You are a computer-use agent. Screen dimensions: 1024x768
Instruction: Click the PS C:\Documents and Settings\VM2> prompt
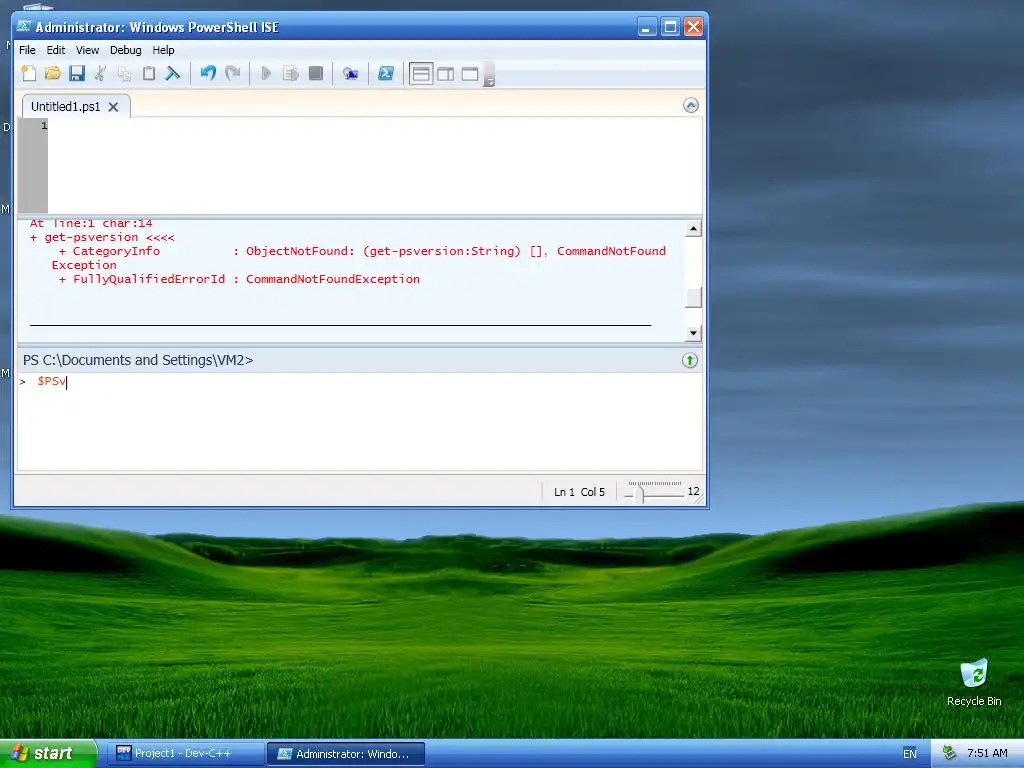[138, 360]
